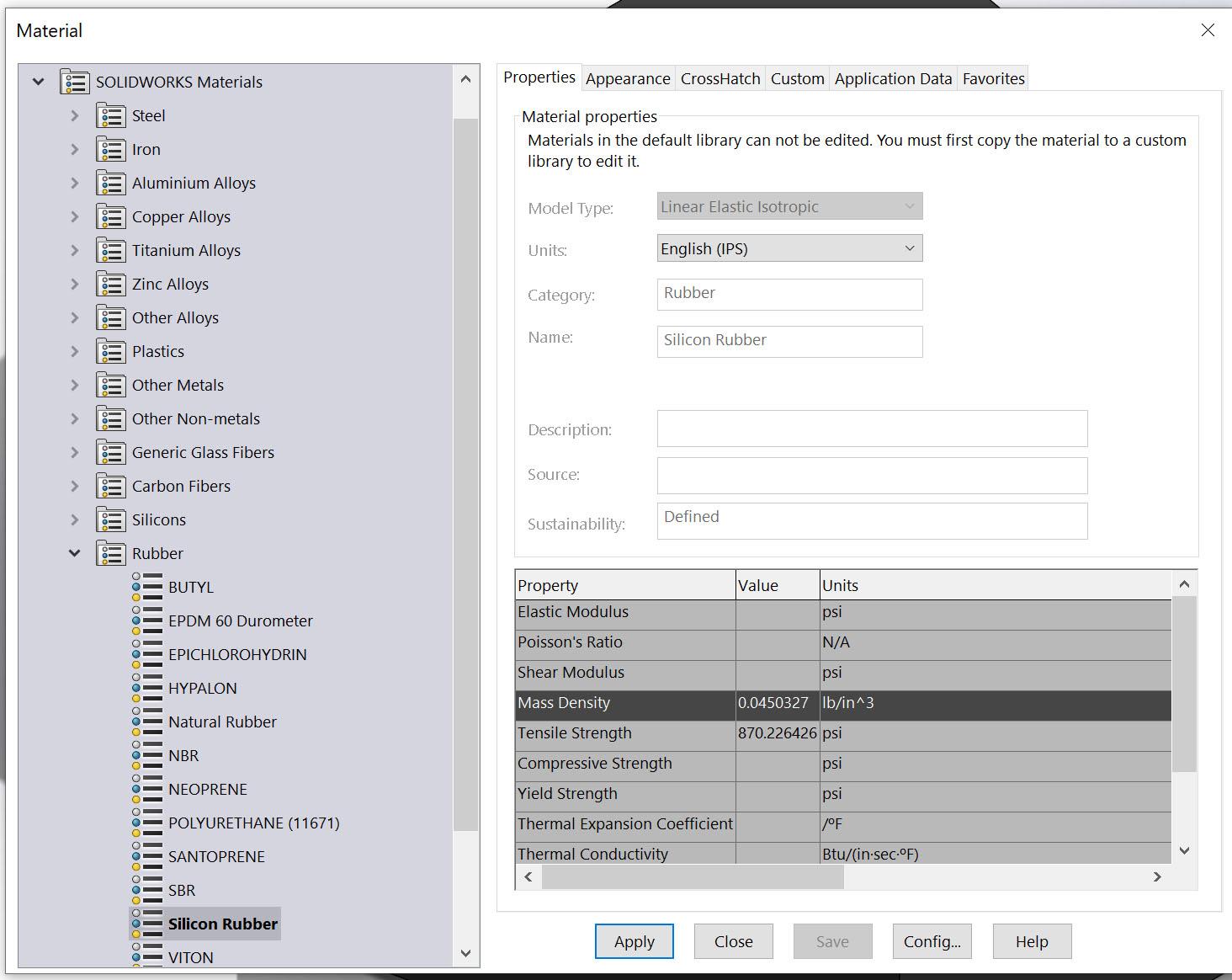Screen dimensions: 1232x980
Task: Go to the Application Data tab
Action: pyautogui.click(x=893, y=78)
